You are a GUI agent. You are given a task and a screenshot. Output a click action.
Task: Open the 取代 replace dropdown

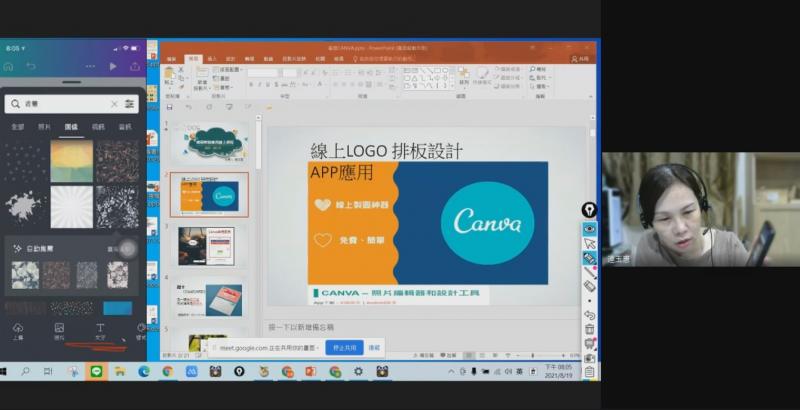(539, 78)
